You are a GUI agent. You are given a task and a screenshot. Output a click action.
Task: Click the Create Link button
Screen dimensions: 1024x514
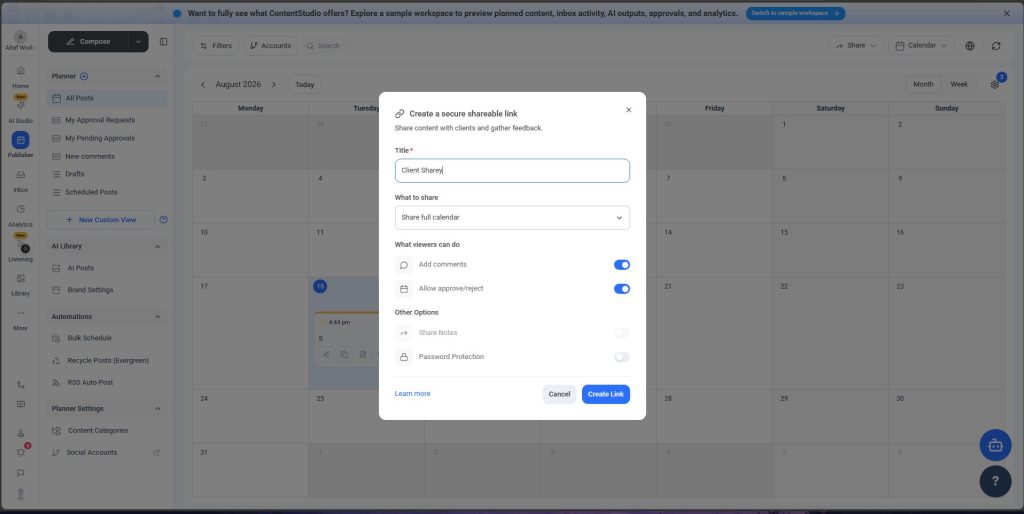tap(605, 394)
